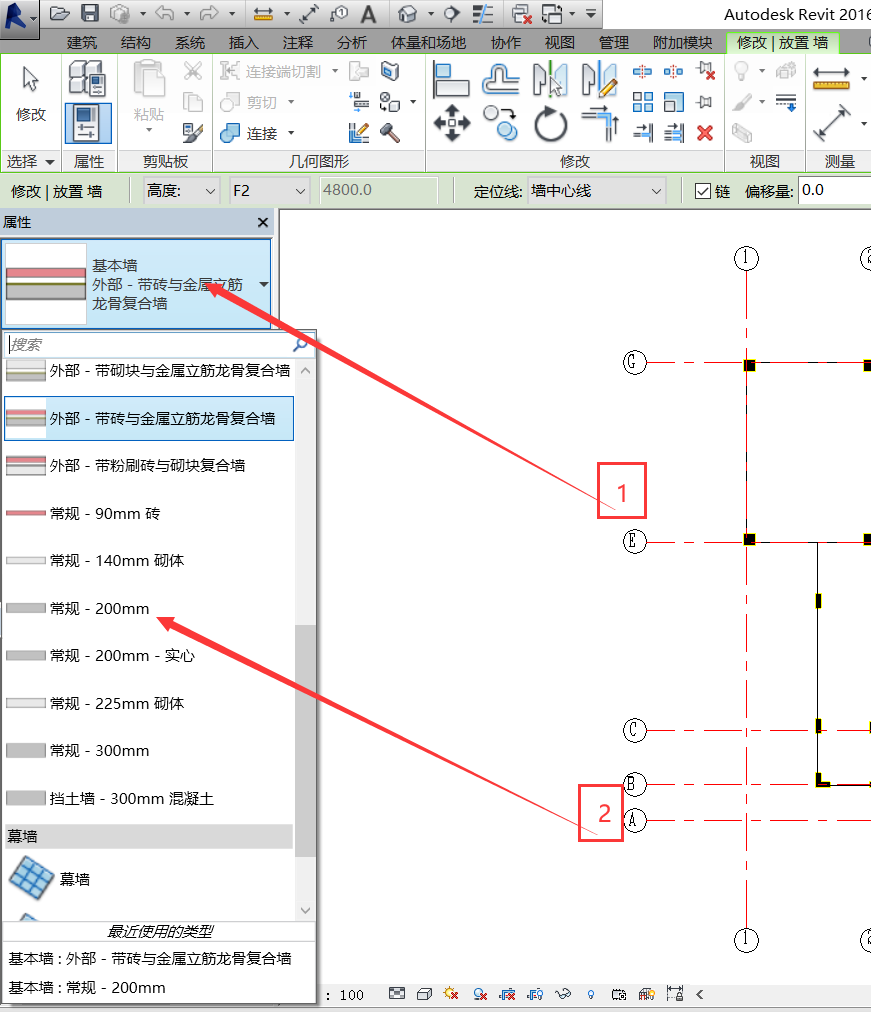The image size is (871, 1012).
Task: Click the wall type list vertical scrollbar
Action: click(305, 740)
